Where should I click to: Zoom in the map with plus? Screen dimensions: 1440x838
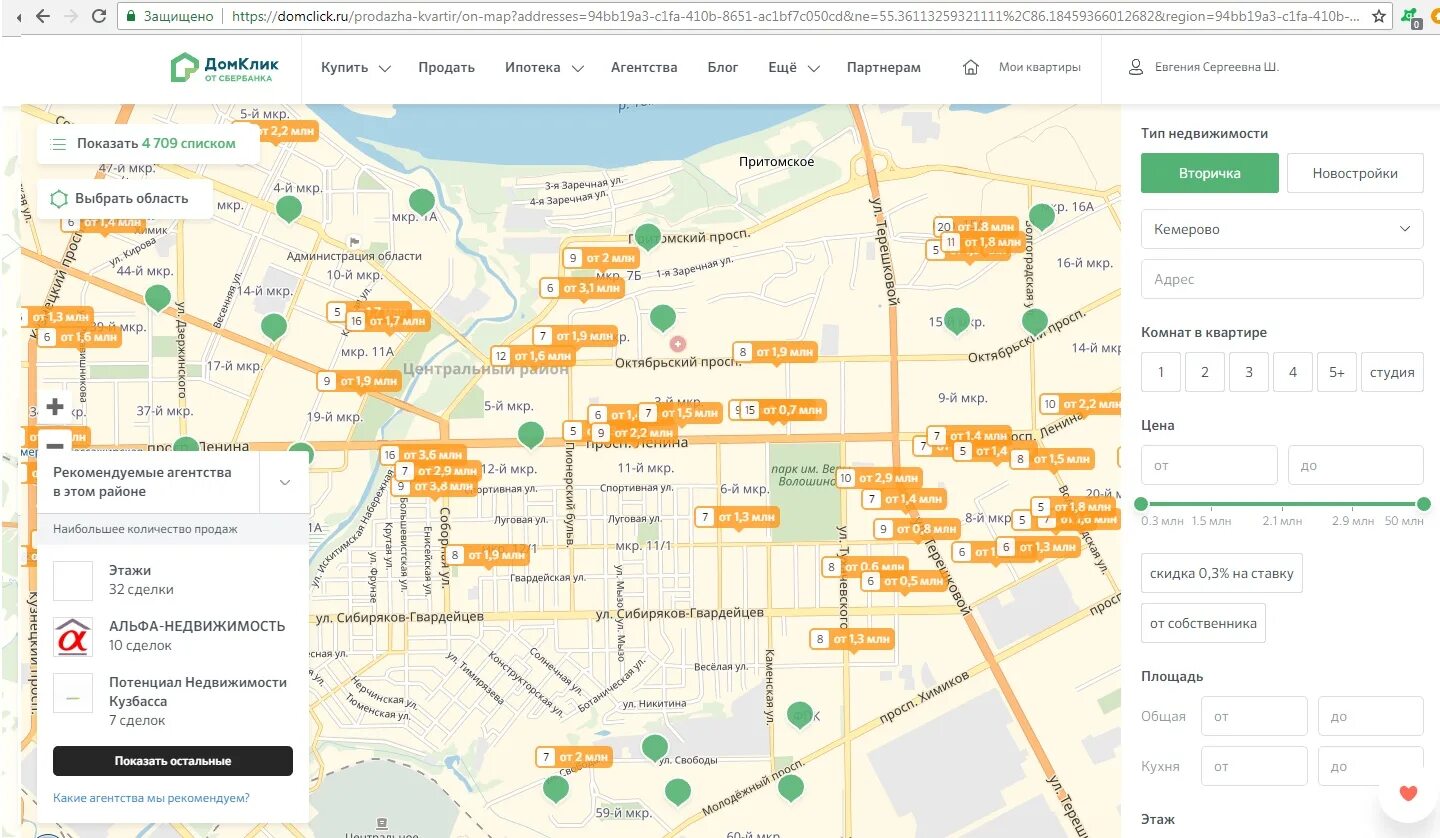(x=55, y=407)
